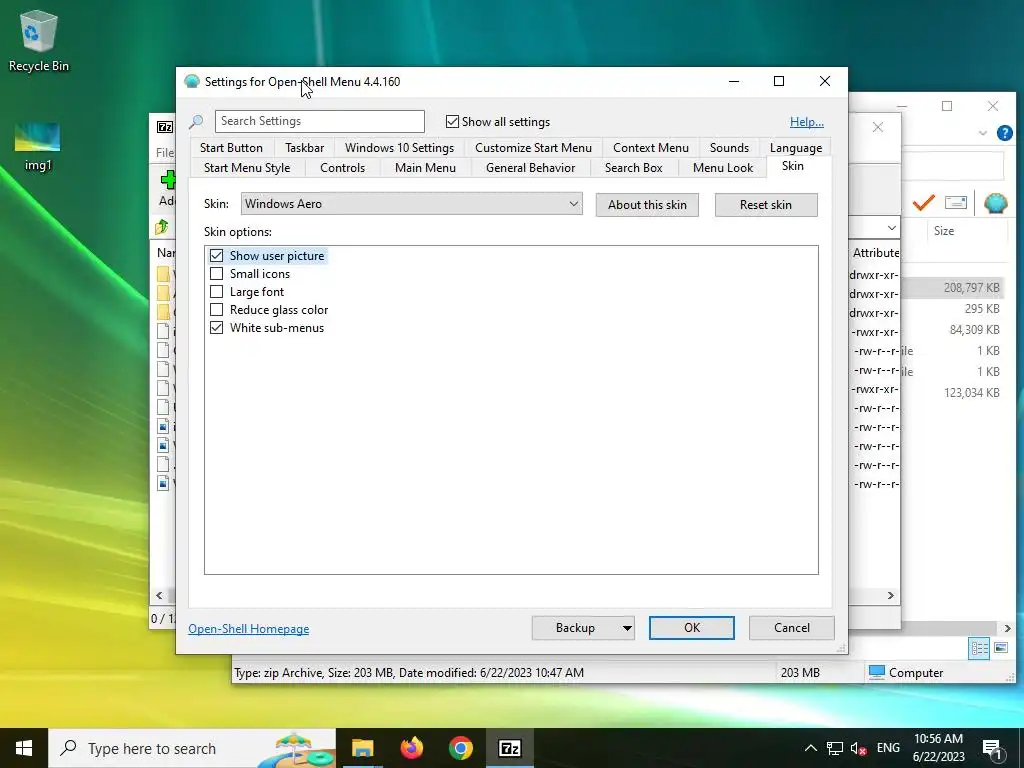This screenshot has height=768, width=1024.
Task: Open the Context Menu tab
Action: 650,148
